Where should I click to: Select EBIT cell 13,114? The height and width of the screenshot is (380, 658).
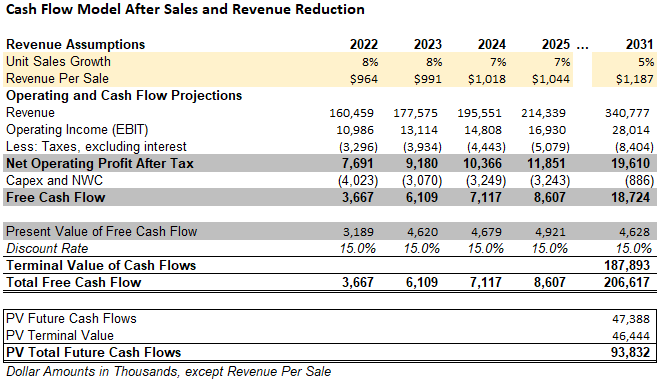coord(419,130)
